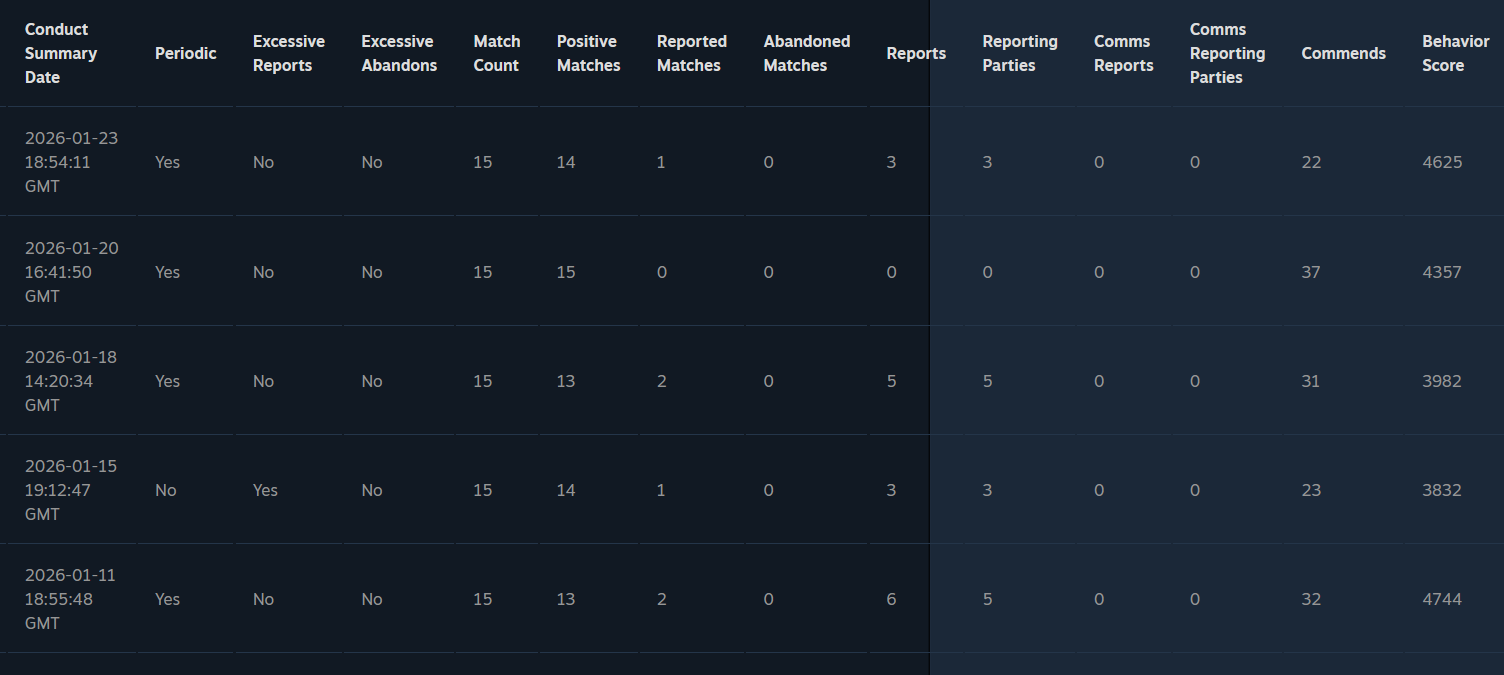The height and width of the screenshot is (675, 1504).
Task: Click Abandoned Matches 0 in the 2026-01-18 row
Action: pyautogui.click(x=769, y=381)
